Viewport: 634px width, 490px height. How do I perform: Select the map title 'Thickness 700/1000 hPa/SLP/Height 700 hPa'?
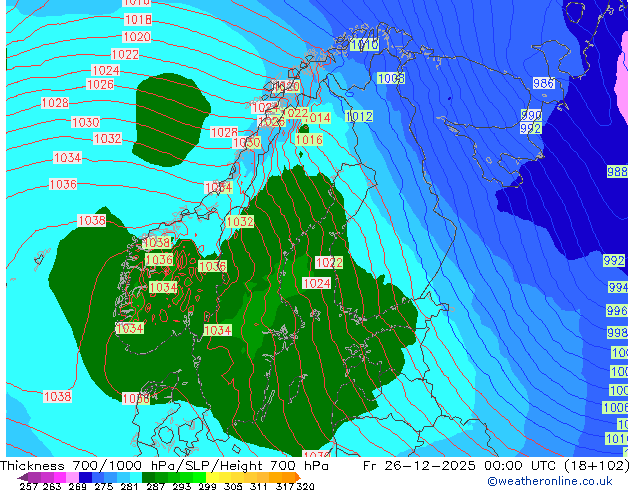coord(164,466)
